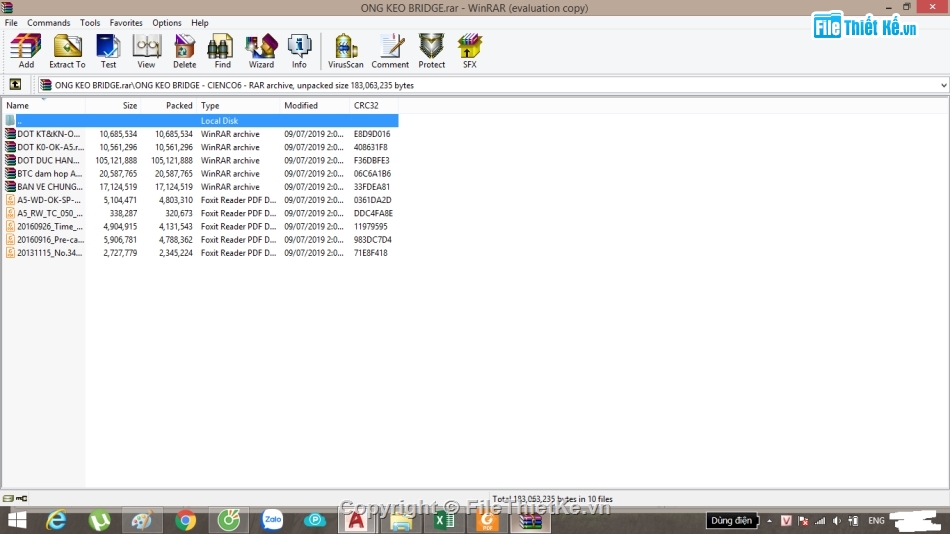Viewport: 950px width, 534px height.
Task: Select the 20160926_Time PDF file
Action: point(201,227)
